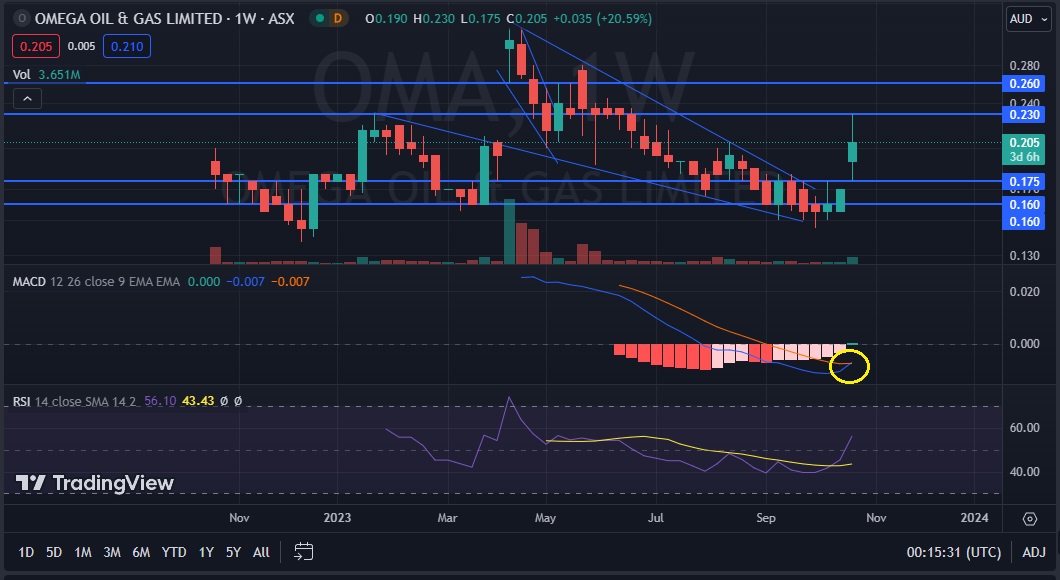Open the AUD currency dropdown
Screen dimensions: 1060x580
click(x=1028, y=19)
